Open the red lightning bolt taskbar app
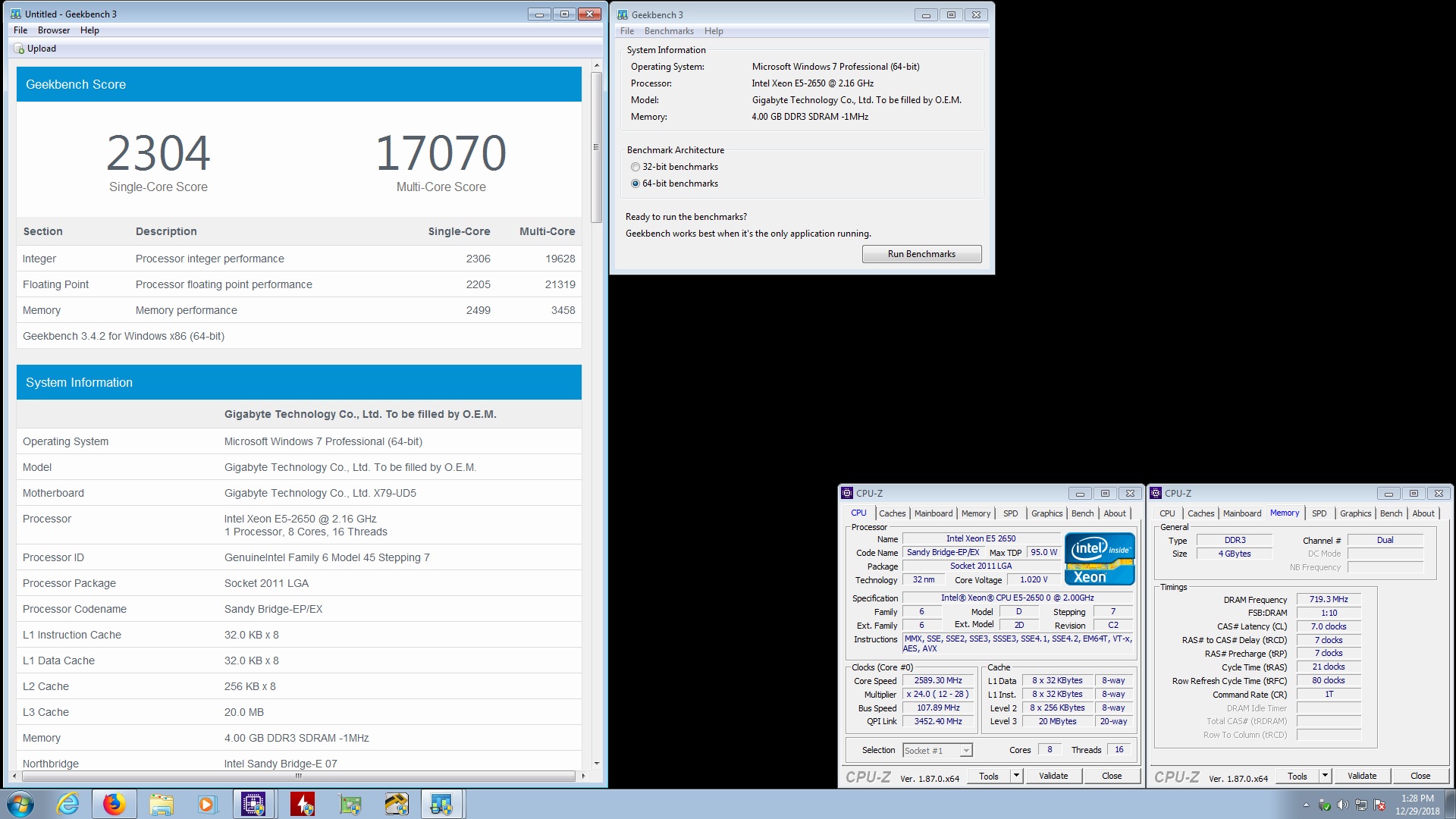The height and width of the screenshot is (819, 1456). [303, 804]
